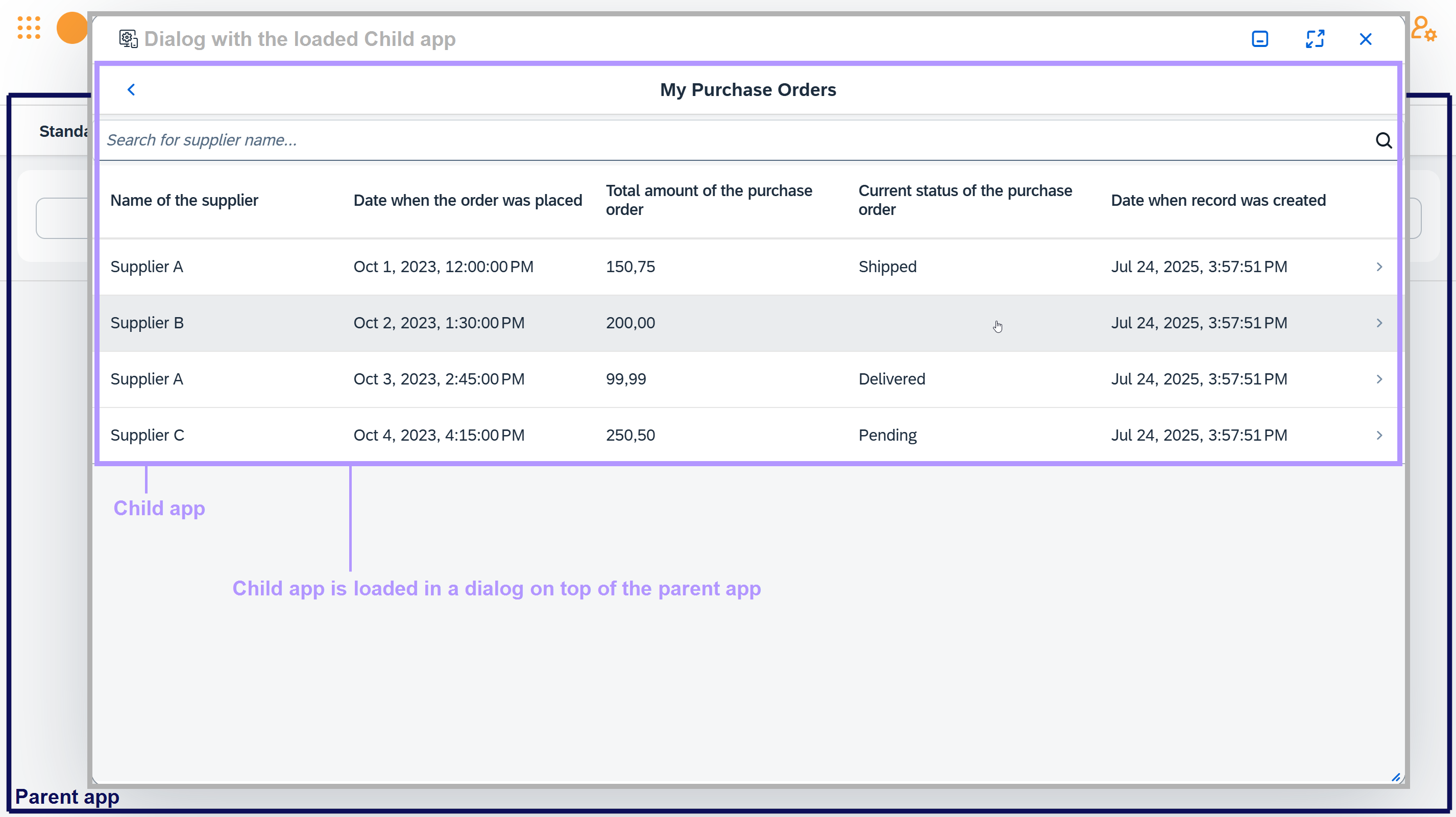Expand the Supplier A shipped order row

1380,267
